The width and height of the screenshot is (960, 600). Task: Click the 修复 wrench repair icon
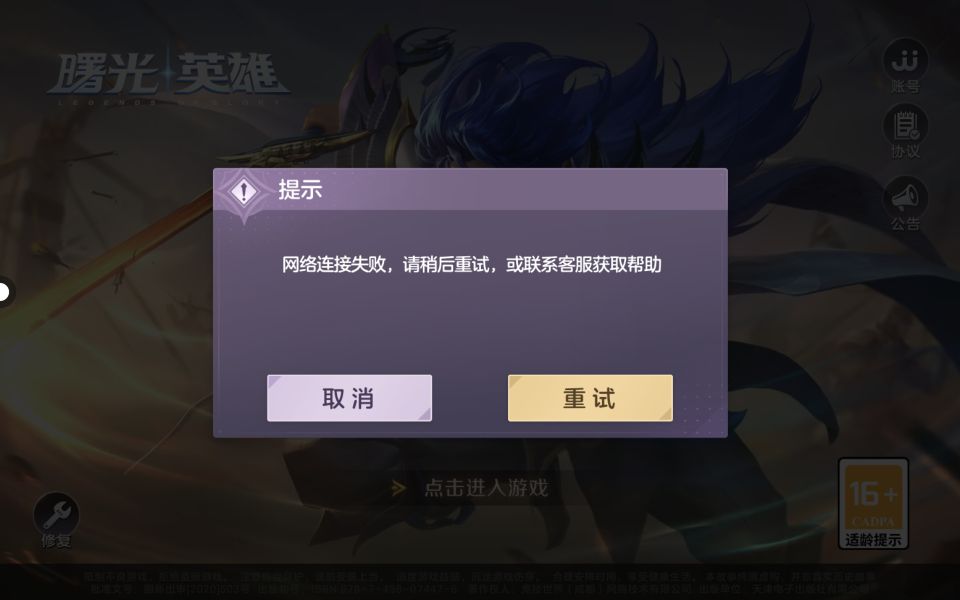[x=56, y=515]
